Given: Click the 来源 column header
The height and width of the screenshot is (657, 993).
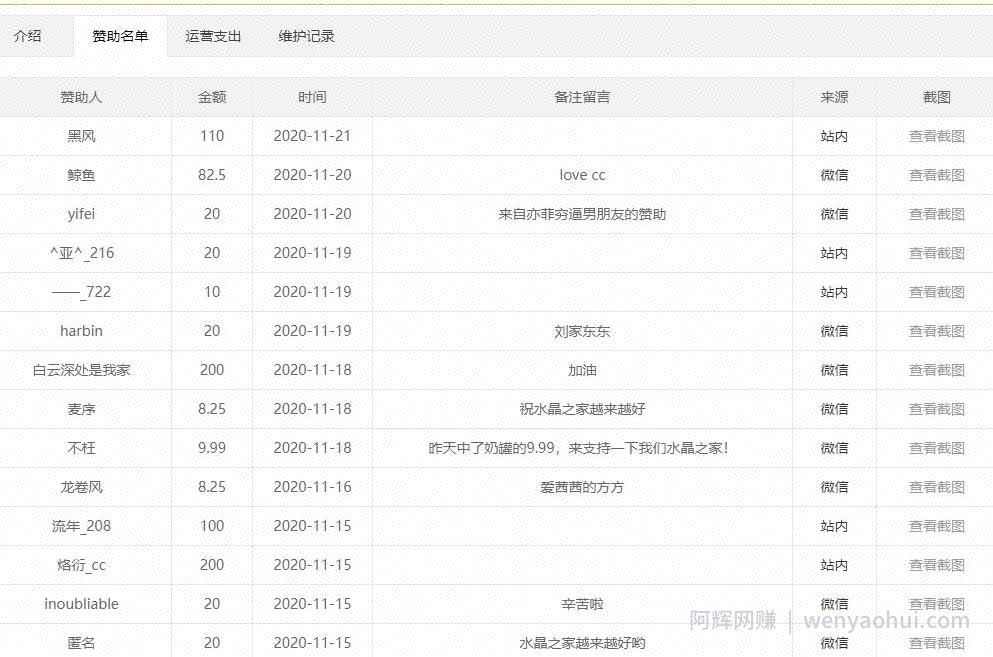Looking at the screenshot, I should 834,97.
